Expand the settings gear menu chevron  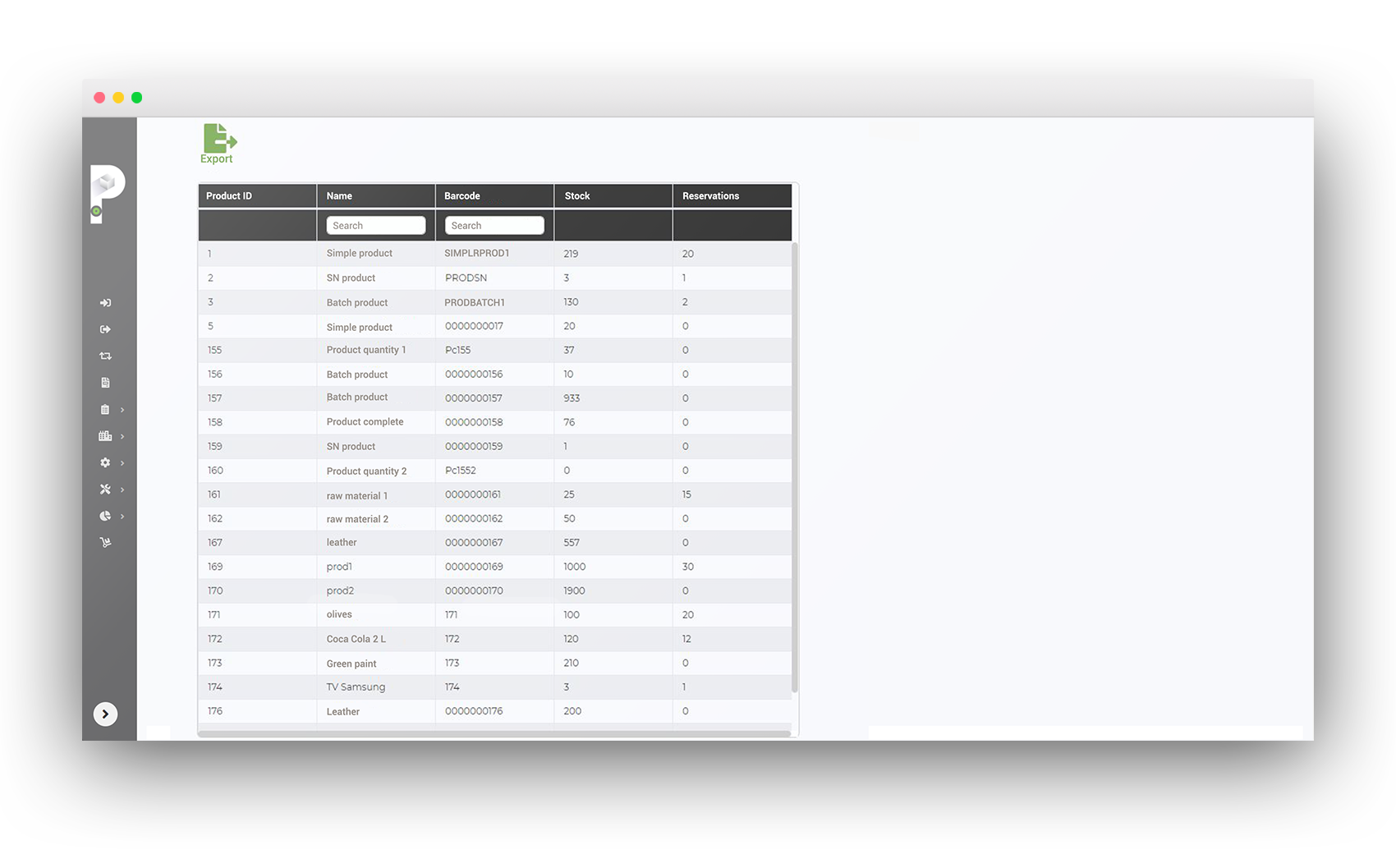pos(122,463)
